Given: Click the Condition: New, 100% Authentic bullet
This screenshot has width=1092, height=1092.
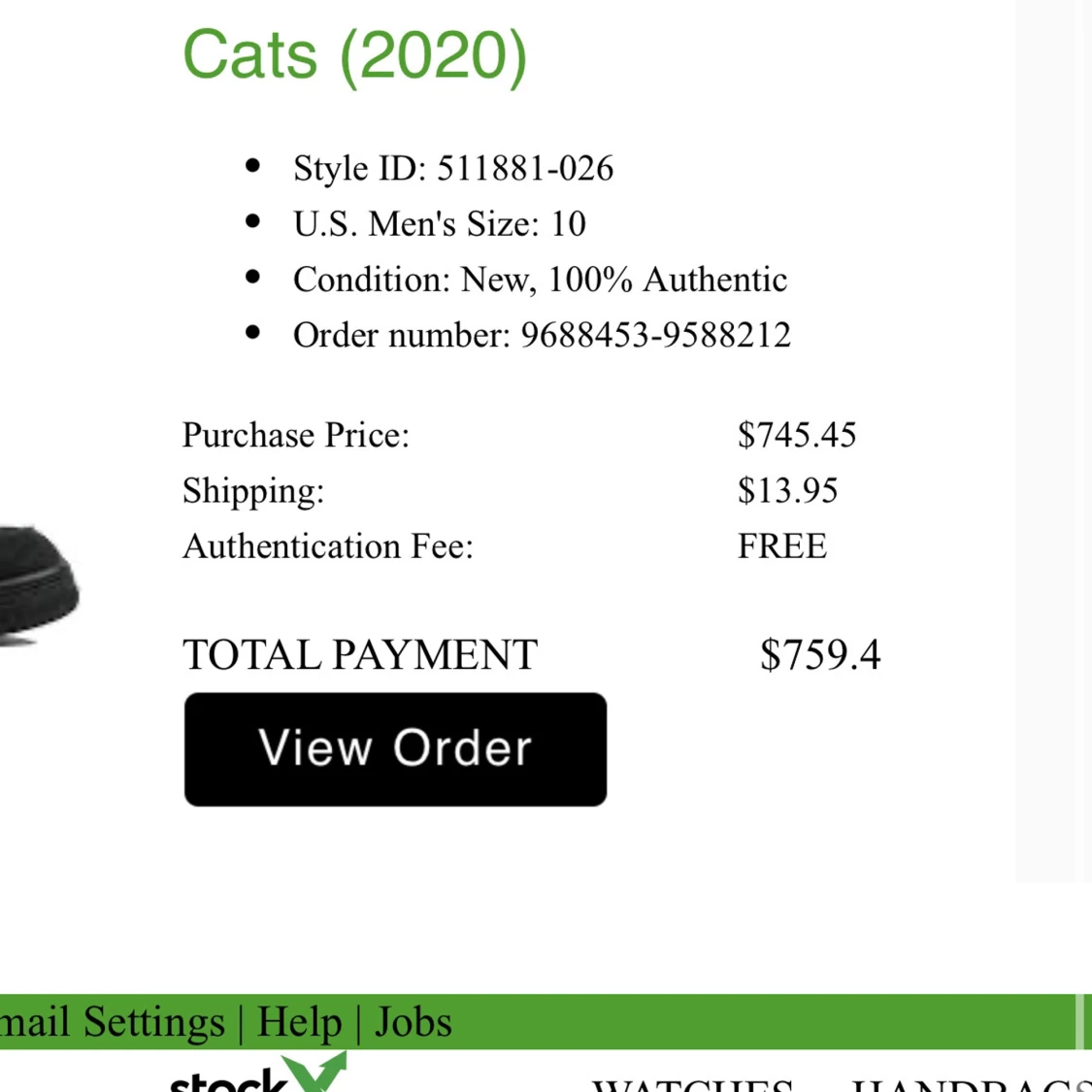Looking at the screenshot, I should click(540, 279).
